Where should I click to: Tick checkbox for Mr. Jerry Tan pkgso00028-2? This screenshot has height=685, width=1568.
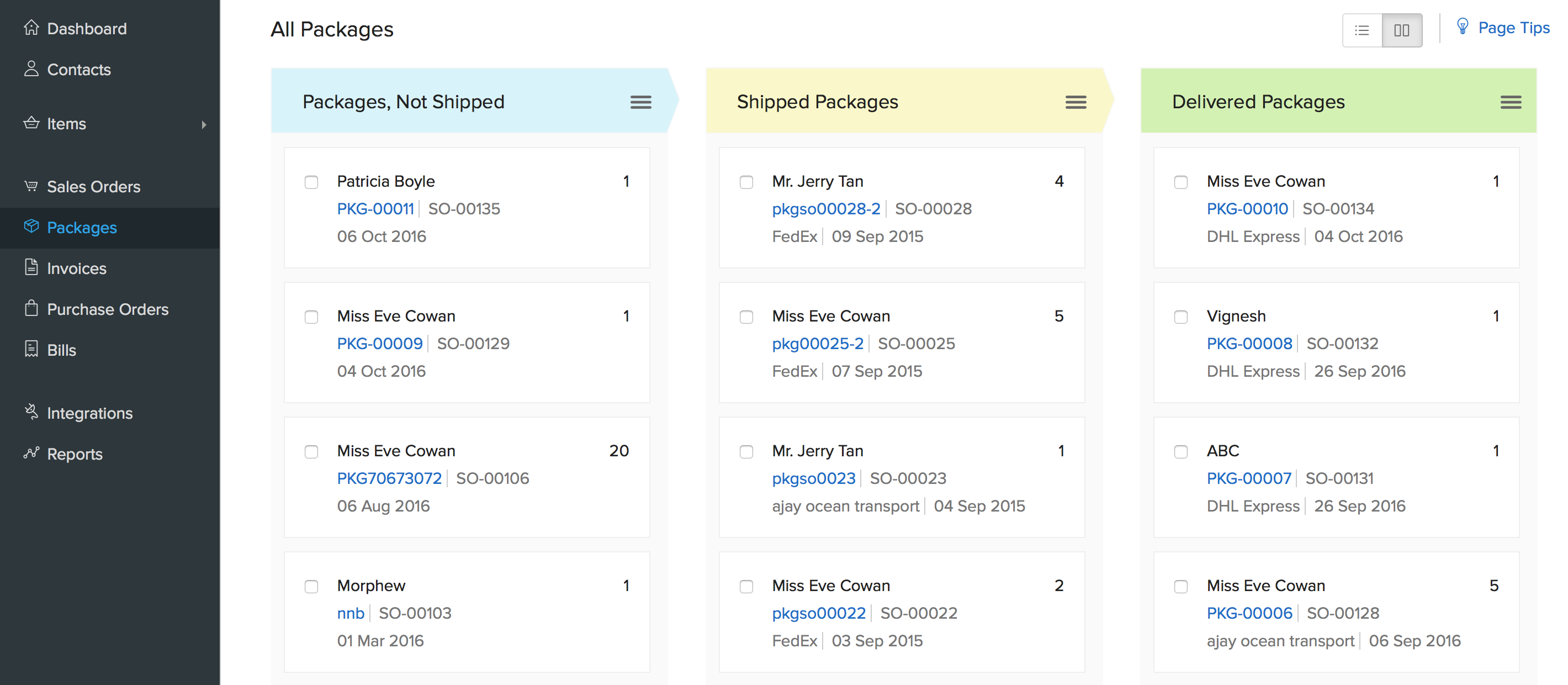coord(746,182)
